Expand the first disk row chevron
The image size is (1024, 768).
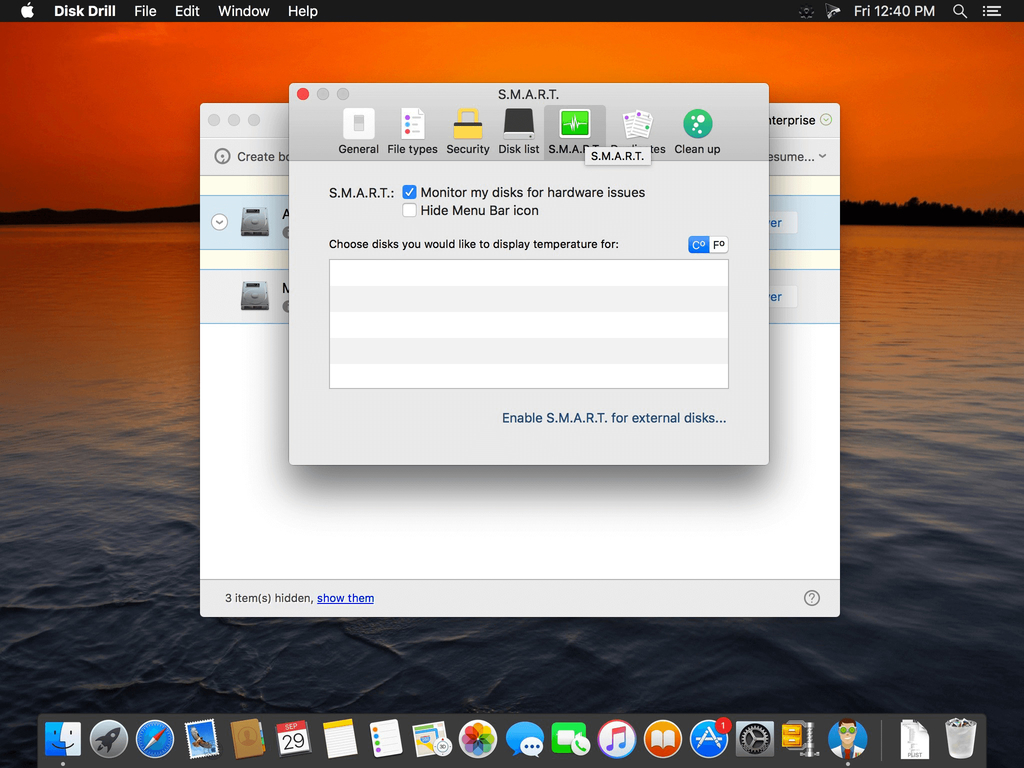click(220, 222)
